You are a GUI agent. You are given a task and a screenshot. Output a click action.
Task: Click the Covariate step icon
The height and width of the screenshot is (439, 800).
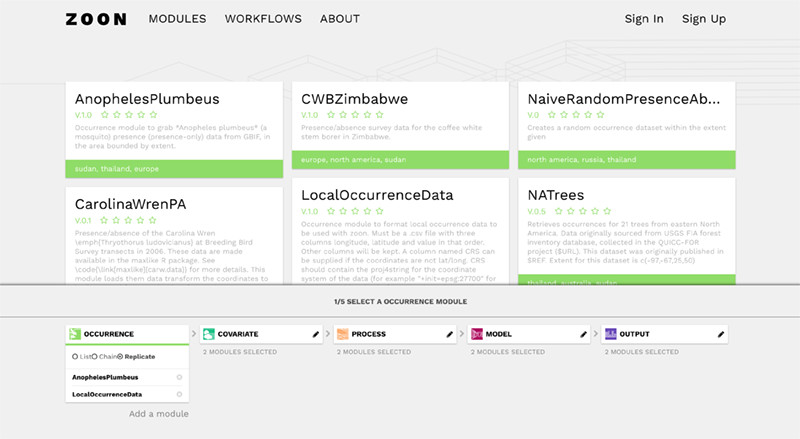[208, 334]
